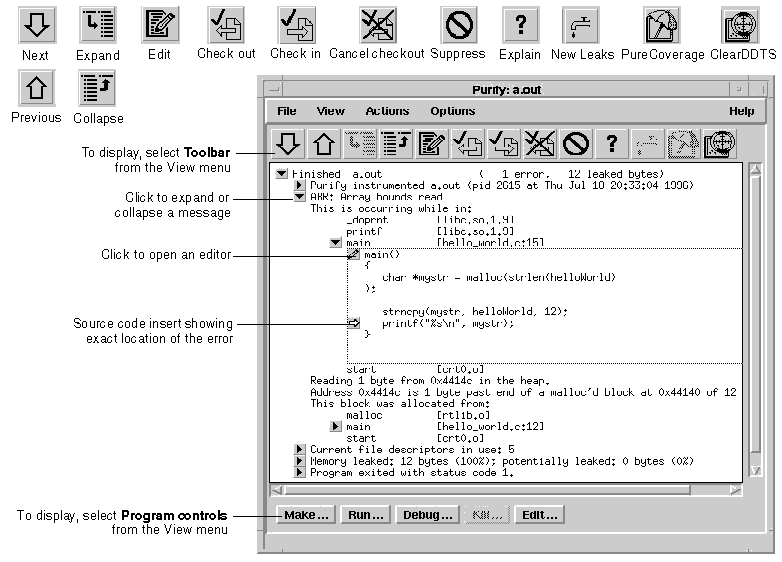
Task: Click the large Check out icon in legend
Action: click(226, 25)
